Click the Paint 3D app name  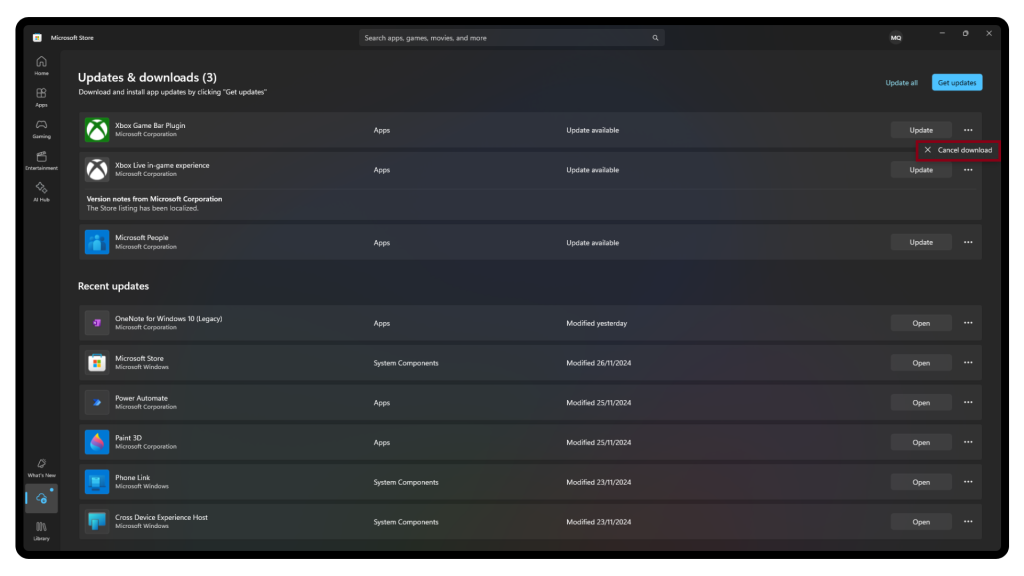pos(128,438)
